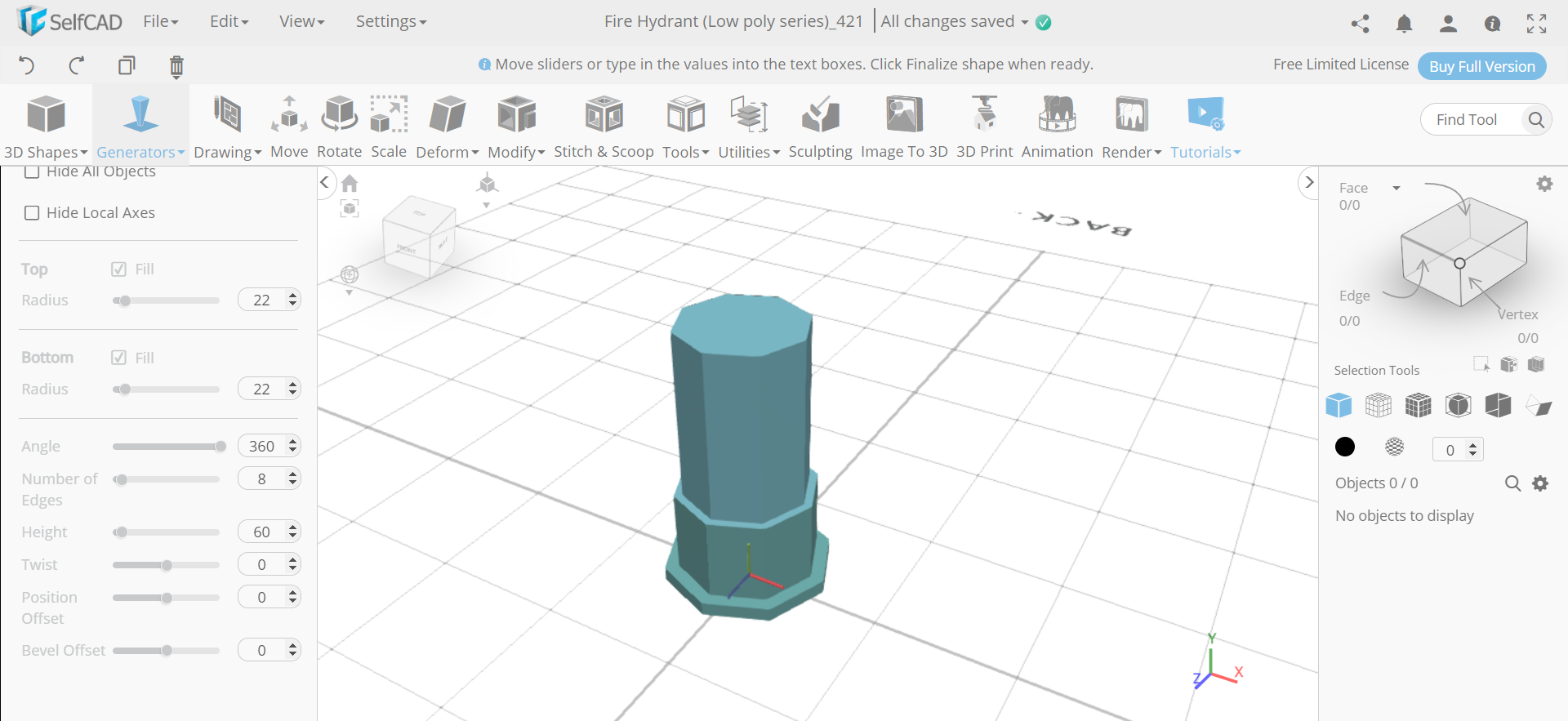The height and width of the screenshot is (721, 1568).
Task: Open the Tutorials dropdown
Action: [1205, 127]
